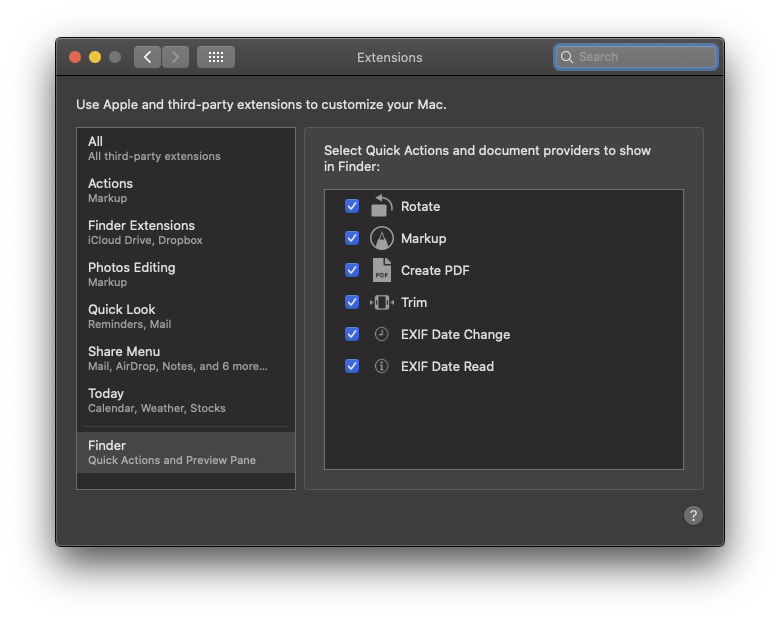The image size is (780, 620).
Task: Turn off the Trim checkbox
Action: [x=352, y=302]
